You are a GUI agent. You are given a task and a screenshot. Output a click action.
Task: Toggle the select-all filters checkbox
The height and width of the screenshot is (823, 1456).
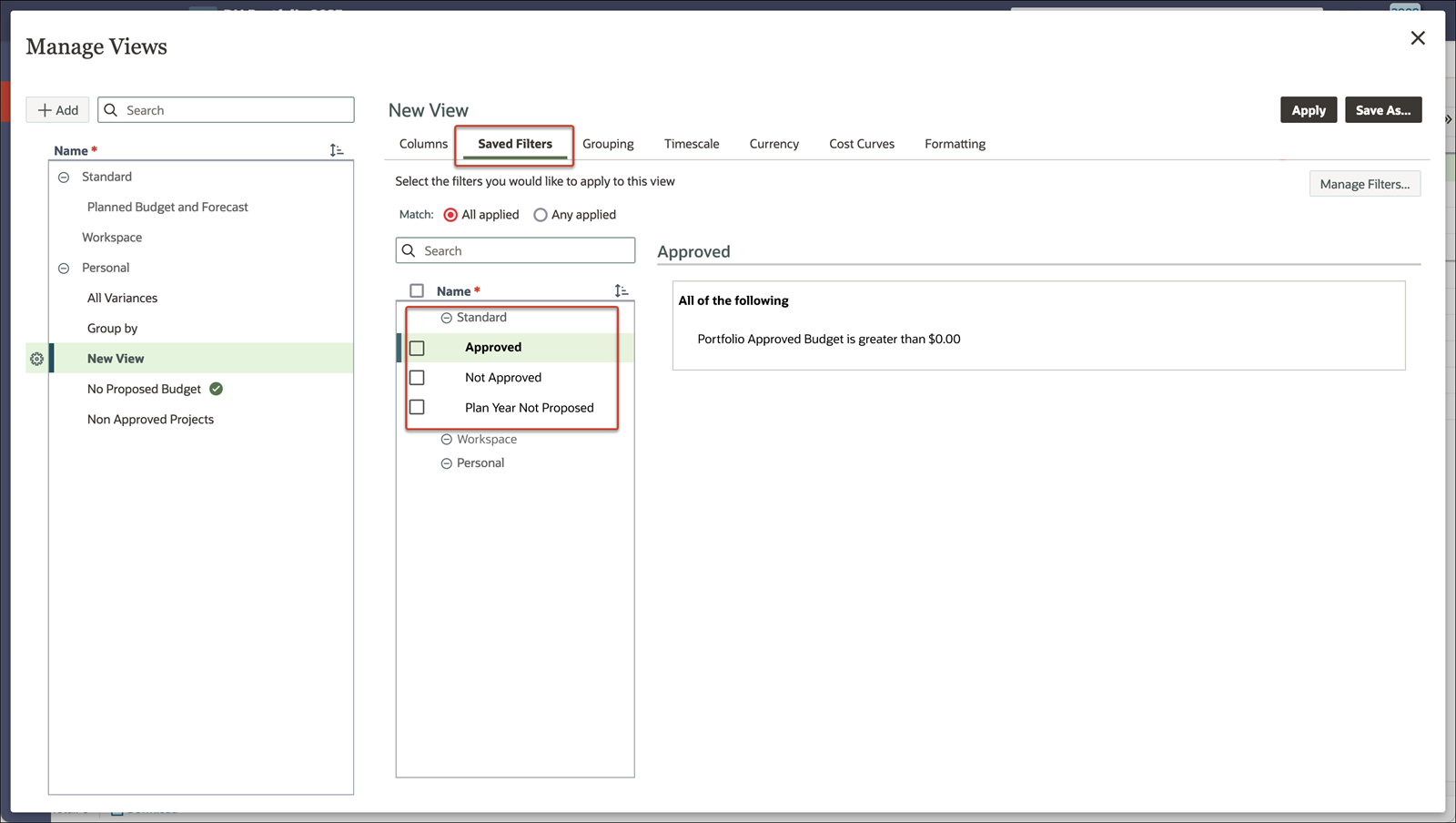[x=417, y=290]
